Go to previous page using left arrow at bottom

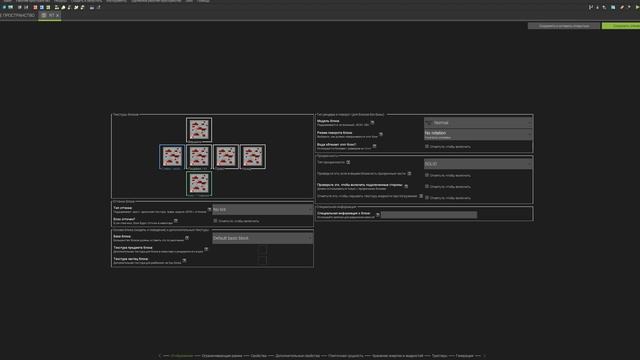160,356
